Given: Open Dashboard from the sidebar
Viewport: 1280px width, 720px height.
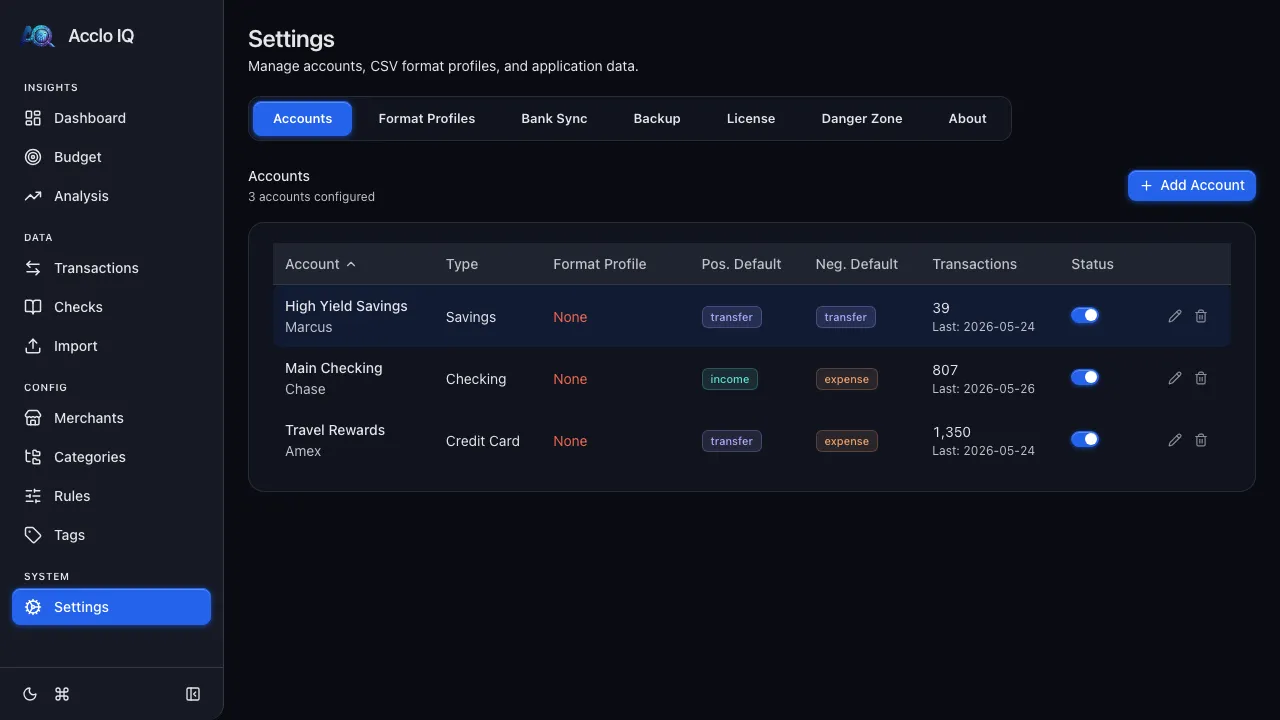Looking at the screenshot, I should pos(111,118).
